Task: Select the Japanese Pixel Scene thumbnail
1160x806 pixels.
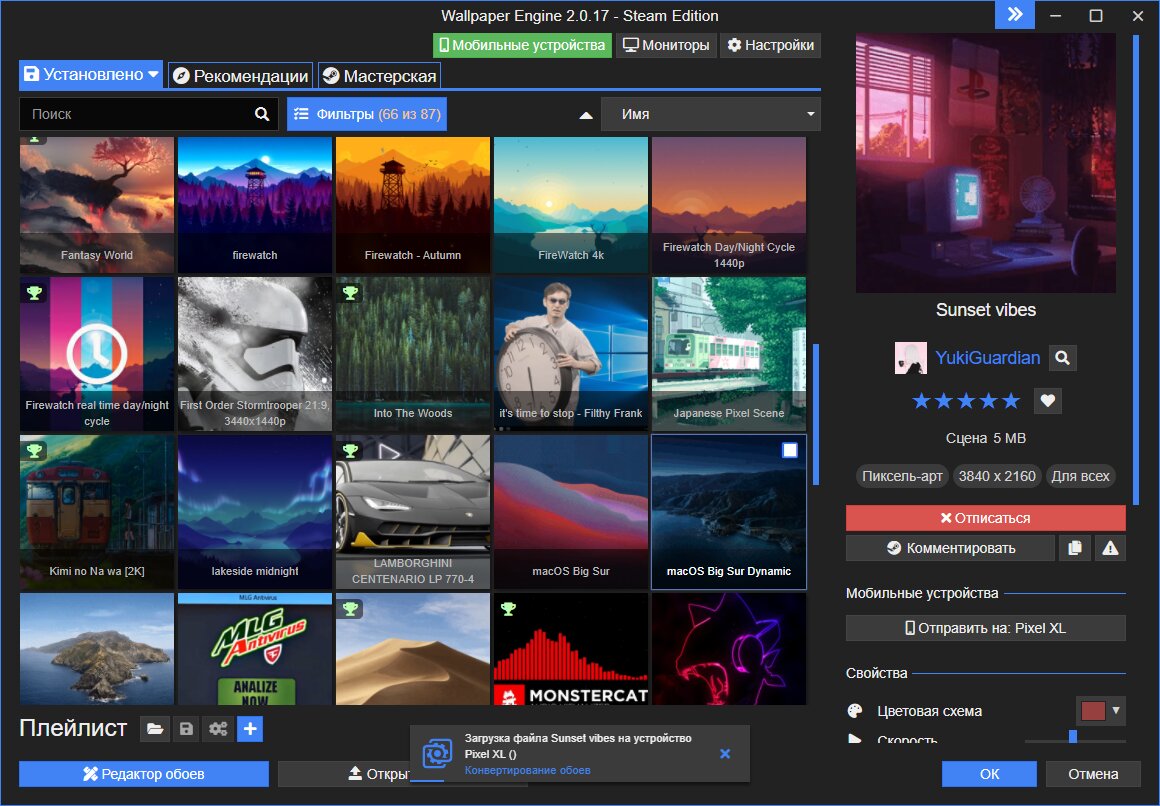Action: (x=729, y=354)
